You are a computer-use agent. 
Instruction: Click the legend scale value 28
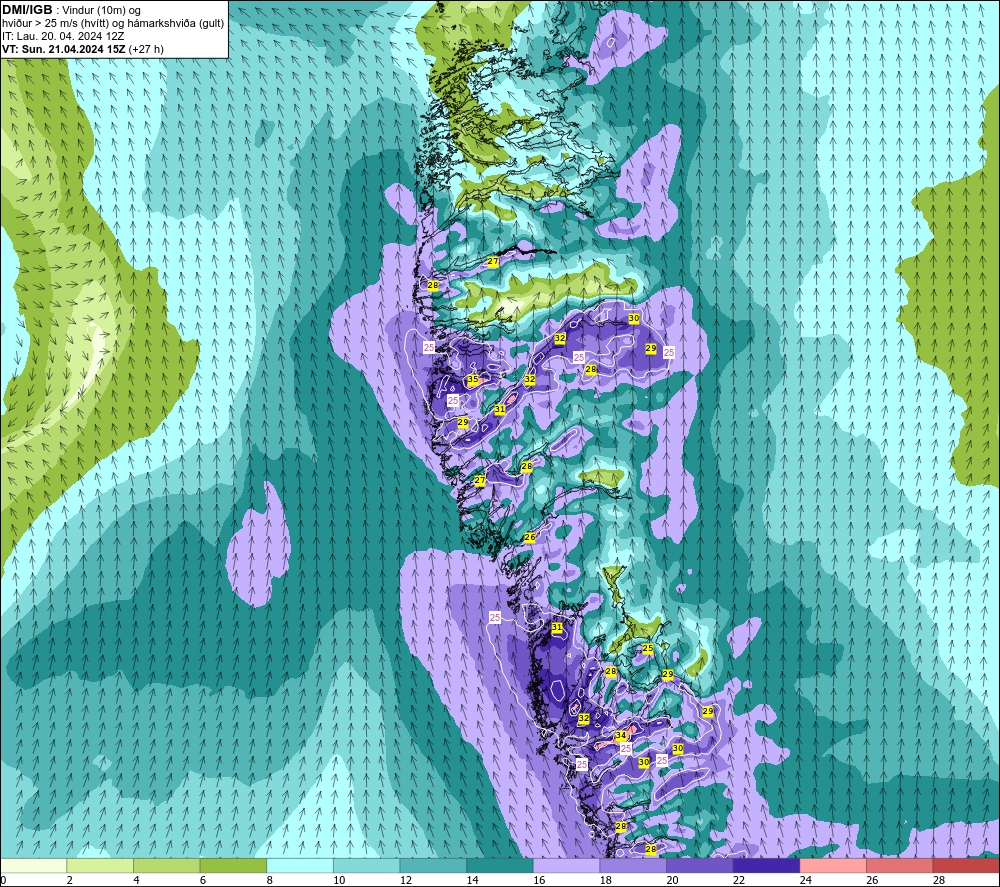(939, 880)
